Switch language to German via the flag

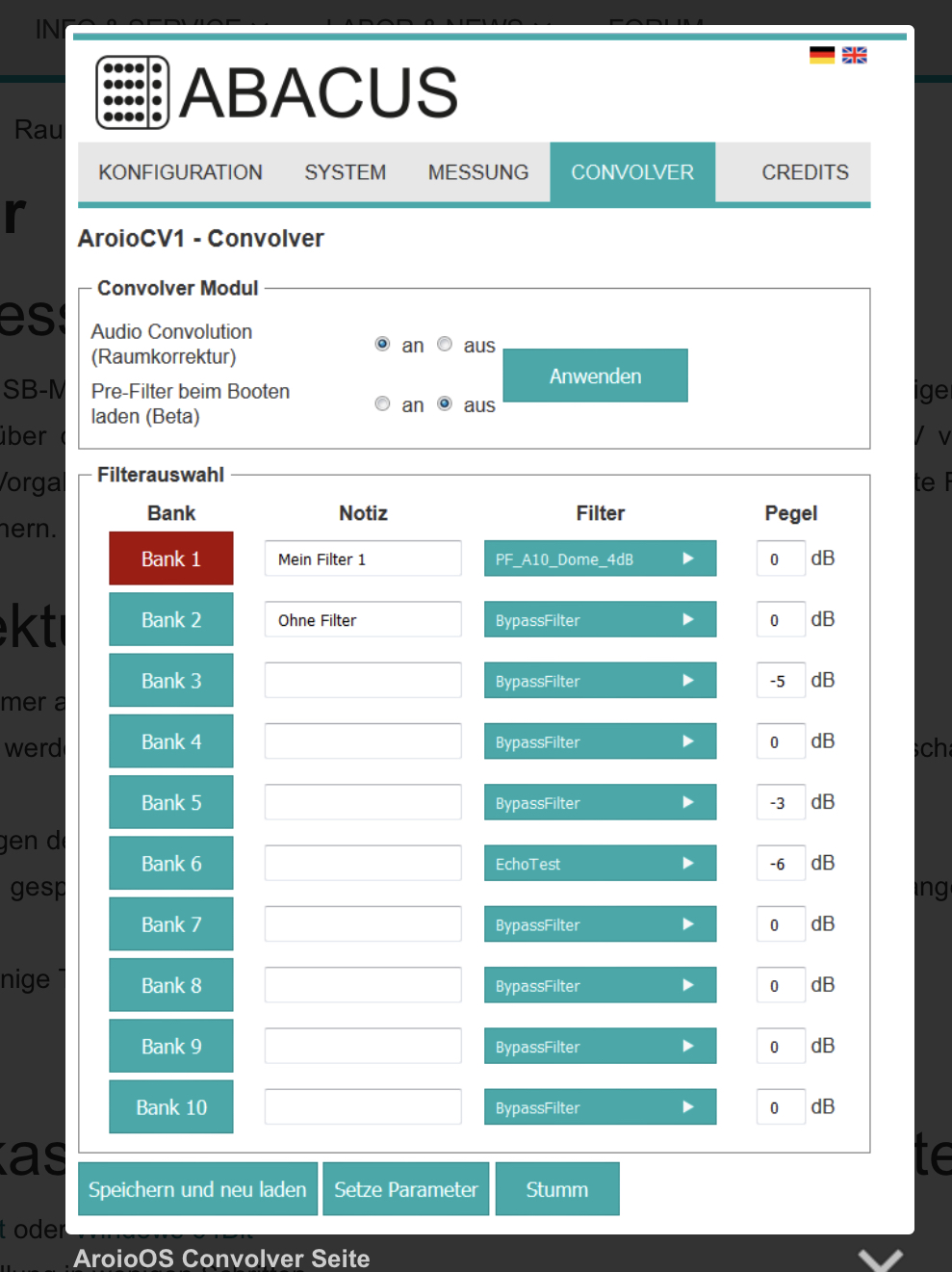tap(822, 55)
